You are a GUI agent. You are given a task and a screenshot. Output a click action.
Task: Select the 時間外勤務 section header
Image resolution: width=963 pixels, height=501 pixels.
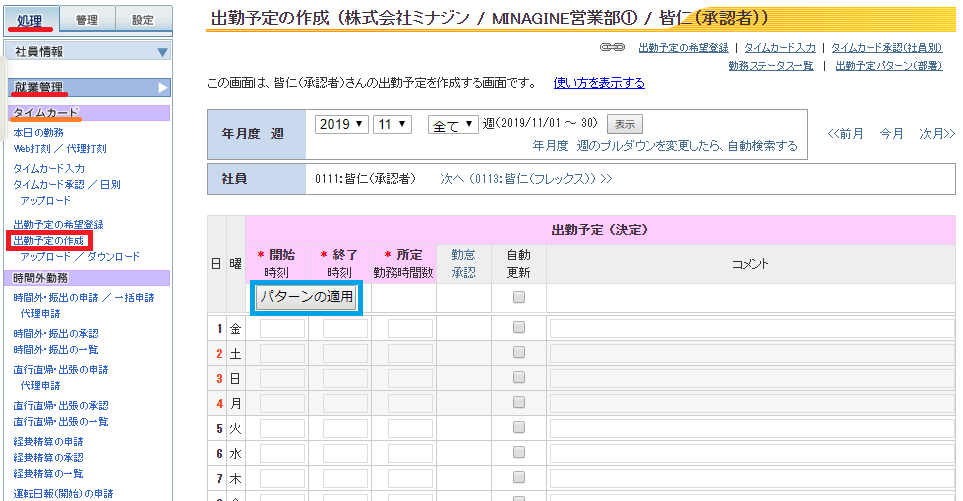(x=88, y=278)
